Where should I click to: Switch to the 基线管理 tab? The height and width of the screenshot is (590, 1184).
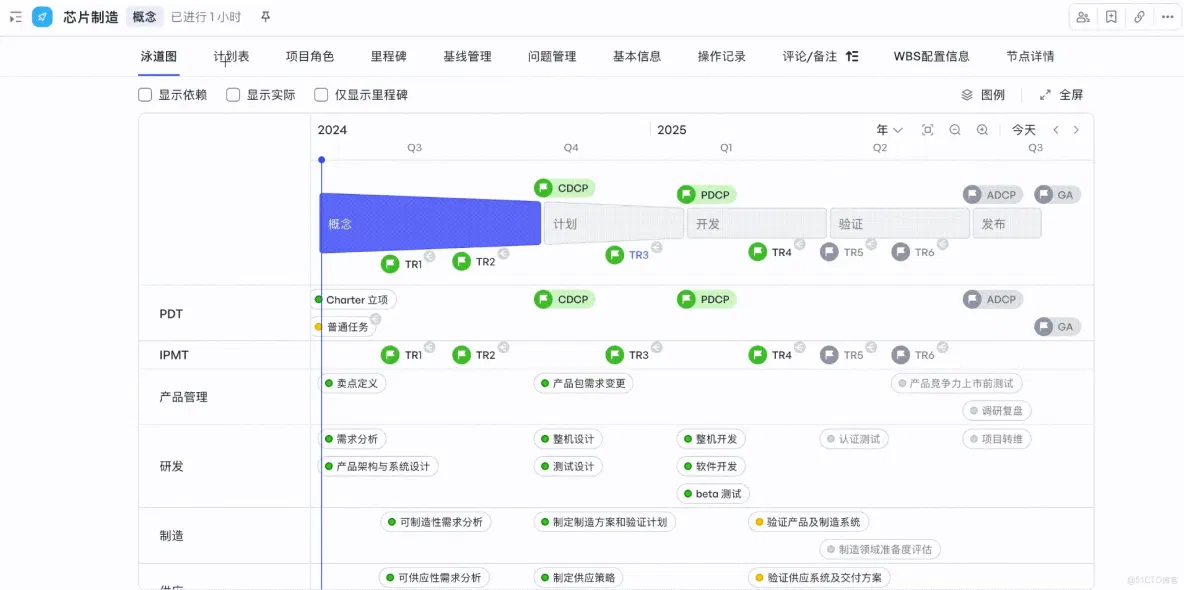coord(467,56)
